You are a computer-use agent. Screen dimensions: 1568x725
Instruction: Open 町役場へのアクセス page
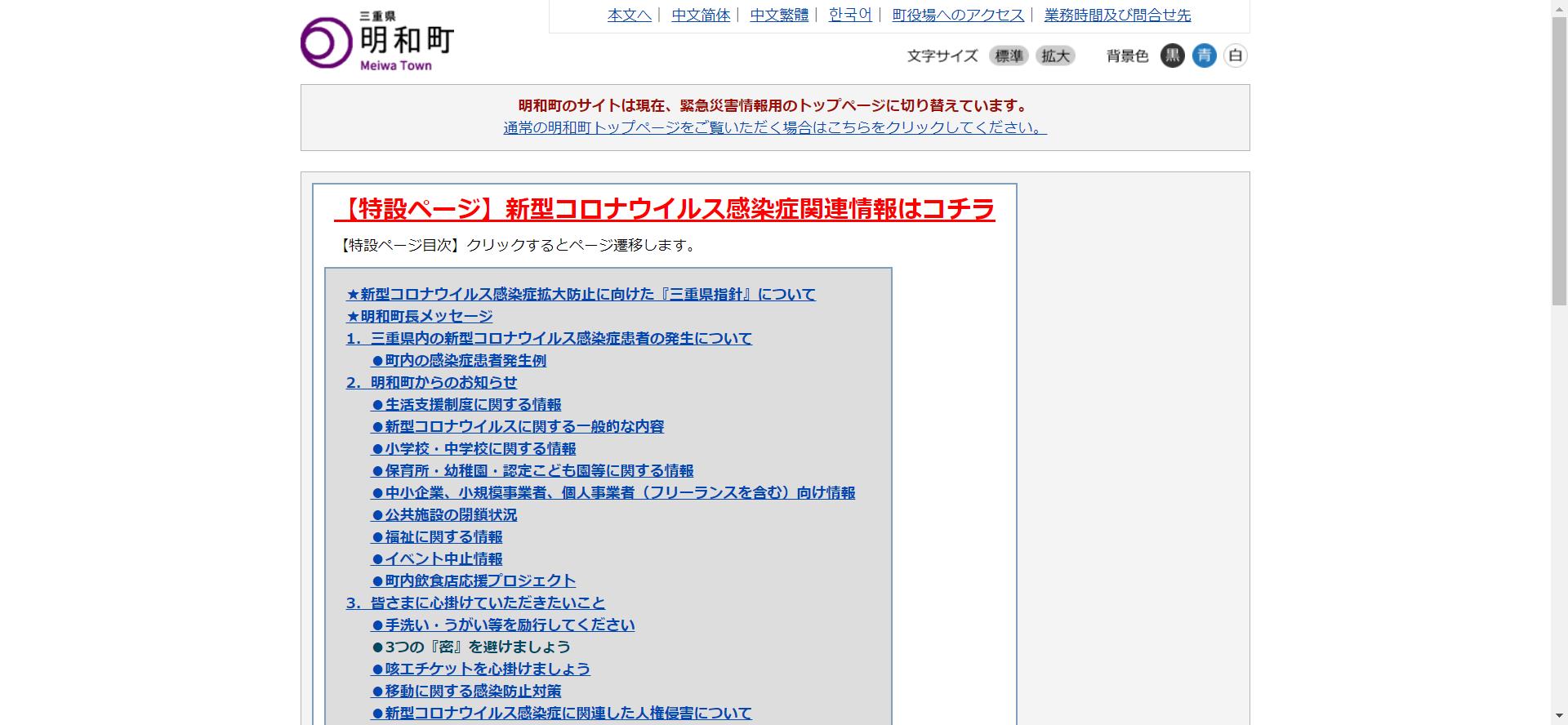pyautogui.click(x=958, y=15)
